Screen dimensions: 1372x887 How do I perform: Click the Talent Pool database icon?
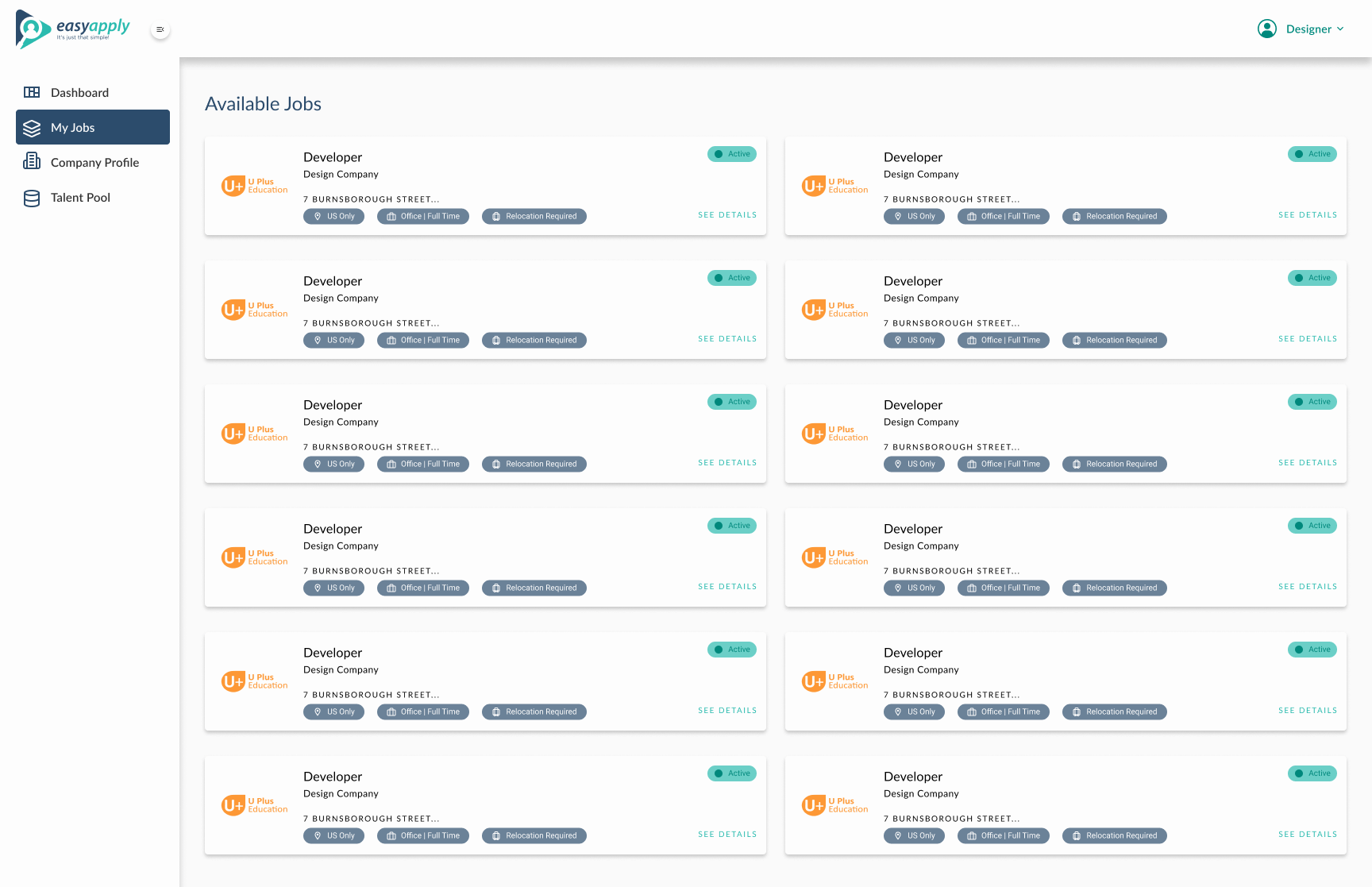tap(32, 198)
